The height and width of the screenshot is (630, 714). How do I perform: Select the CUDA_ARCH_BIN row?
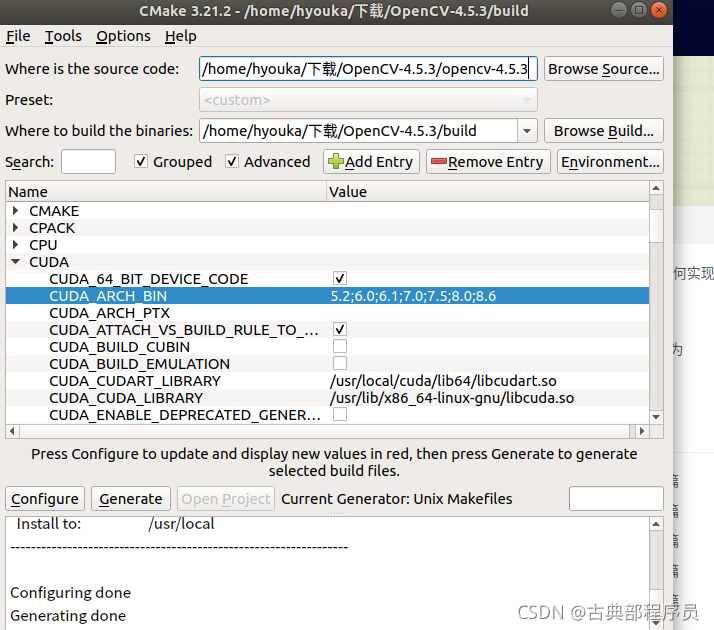(x=327, y=295)
